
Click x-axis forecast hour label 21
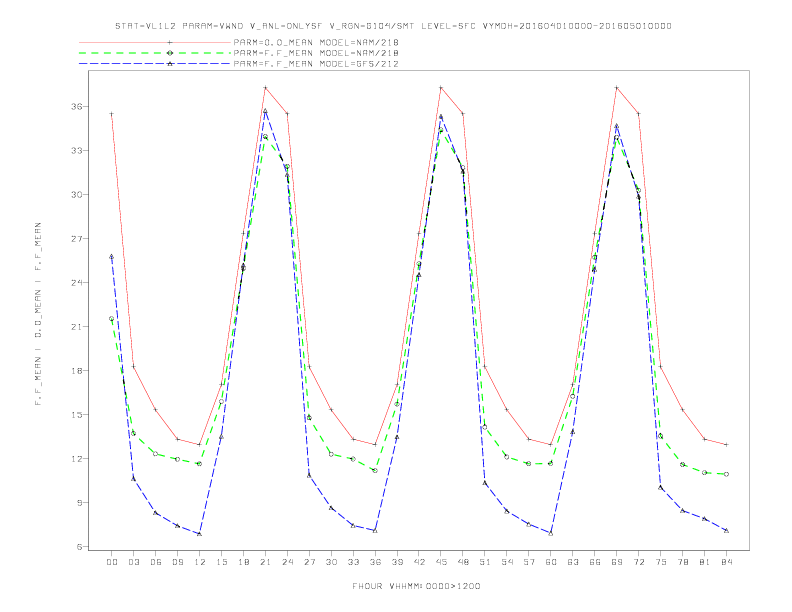pyautogui.click(x=265, y=562)
